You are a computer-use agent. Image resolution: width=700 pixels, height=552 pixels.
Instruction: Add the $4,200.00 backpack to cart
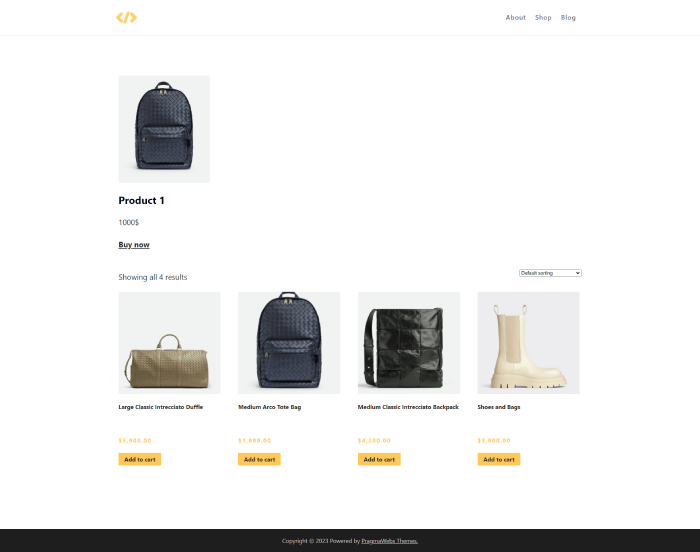379,459
